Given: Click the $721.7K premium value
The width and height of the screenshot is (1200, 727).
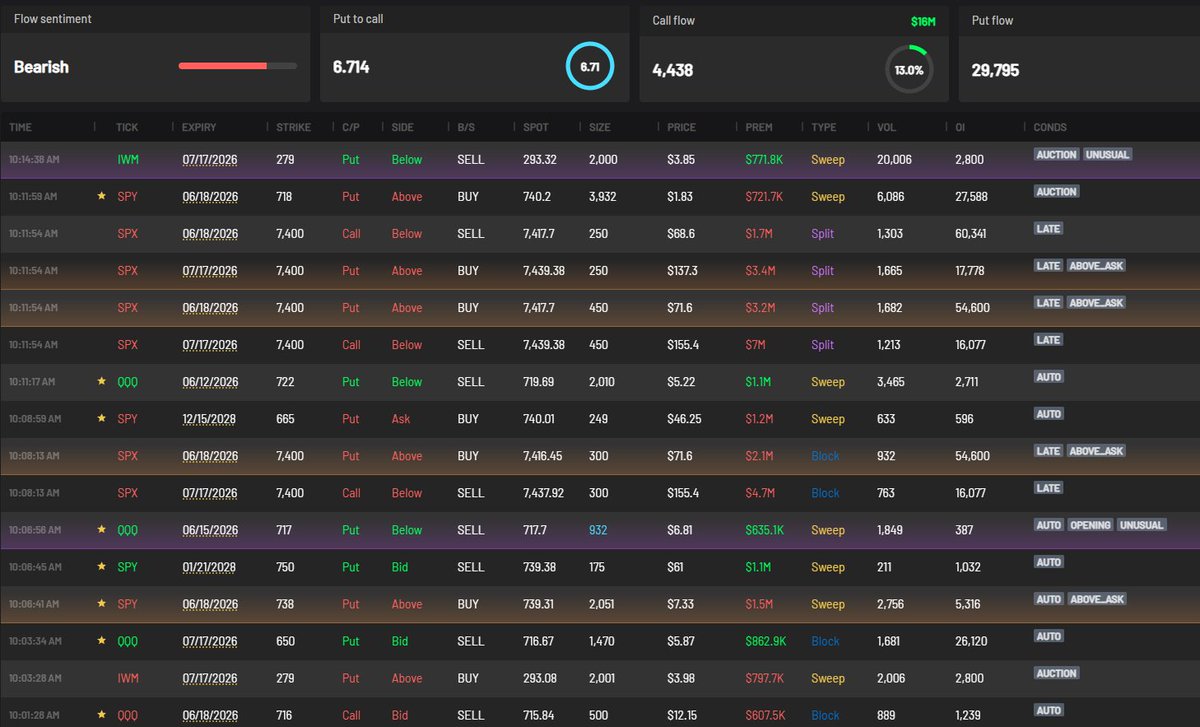Looking at the screenshot, I should pyautogui.click(x=766, y=197).
